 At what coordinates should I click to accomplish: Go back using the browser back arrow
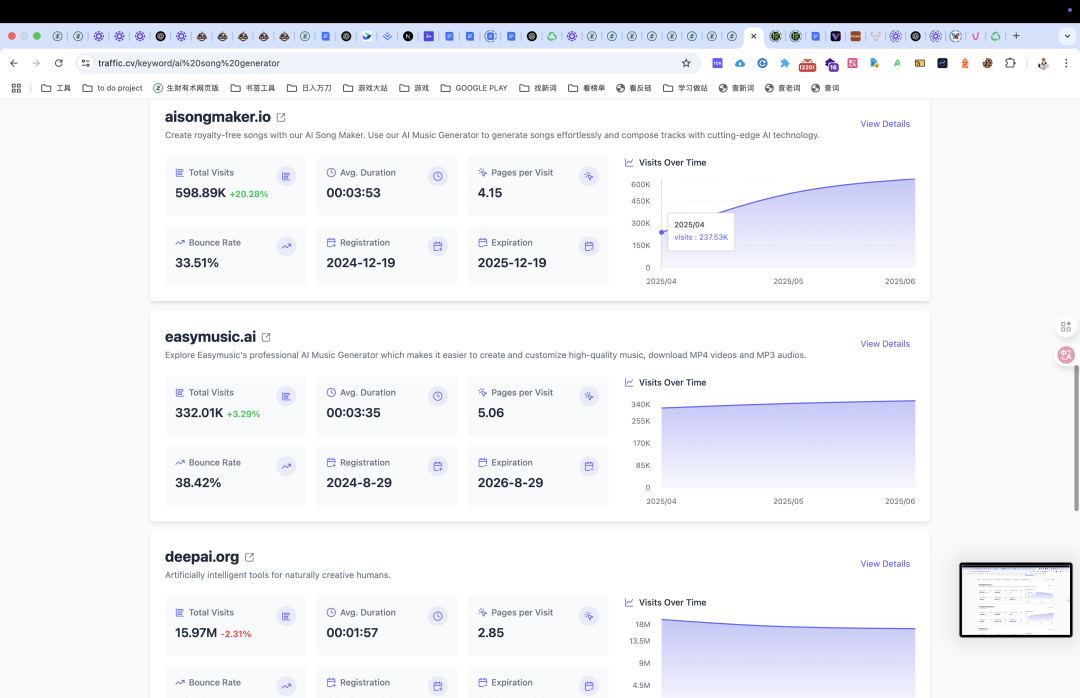point(14,63)
